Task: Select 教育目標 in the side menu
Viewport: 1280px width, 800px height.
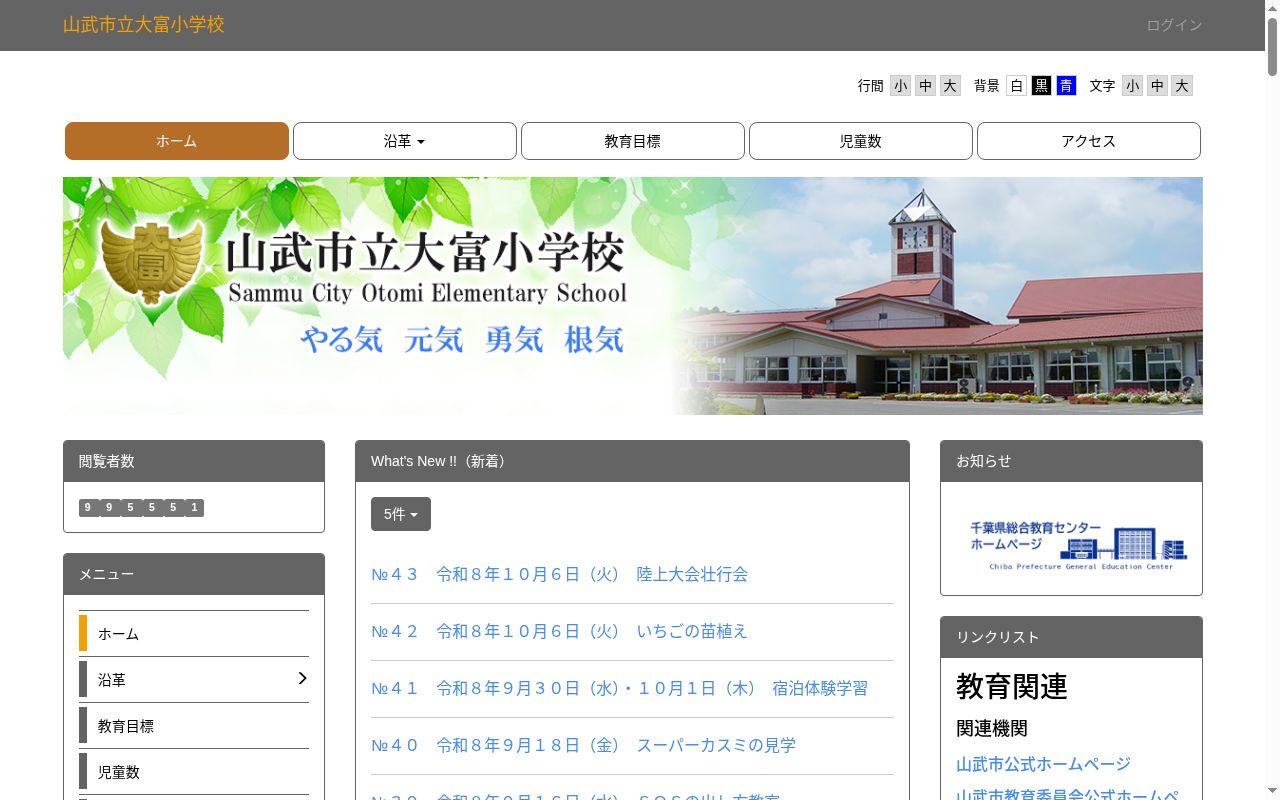Action: pyautogui.click(x=194, y=726)
